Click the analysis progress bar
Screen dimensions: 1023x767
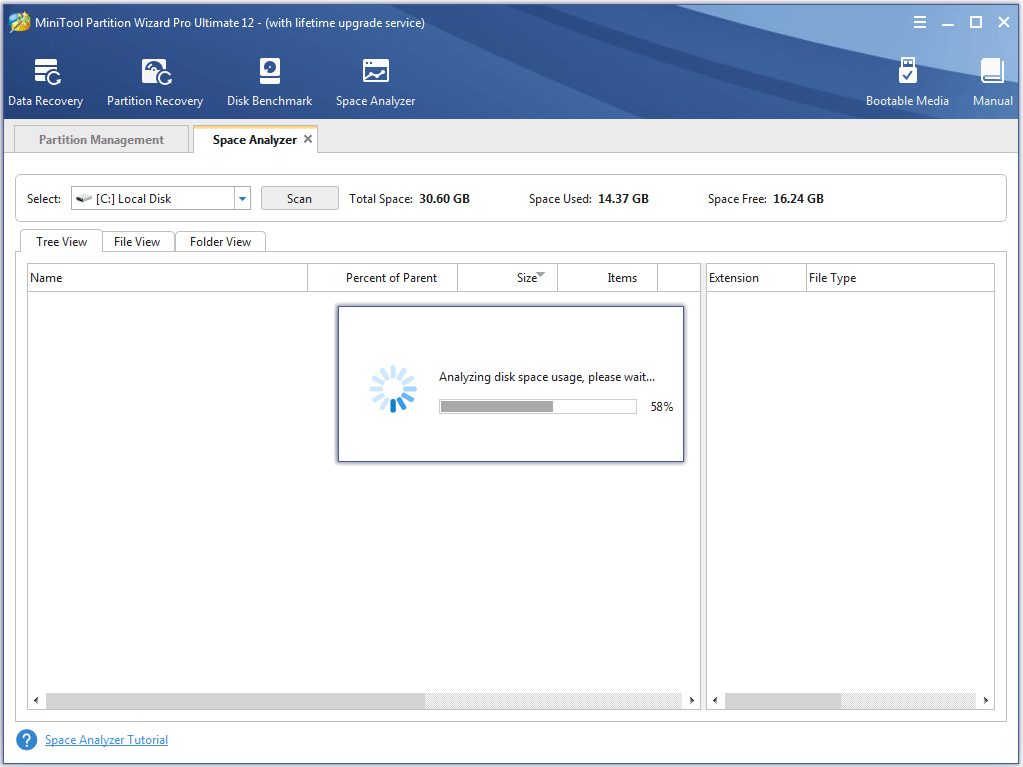[538, 406]
